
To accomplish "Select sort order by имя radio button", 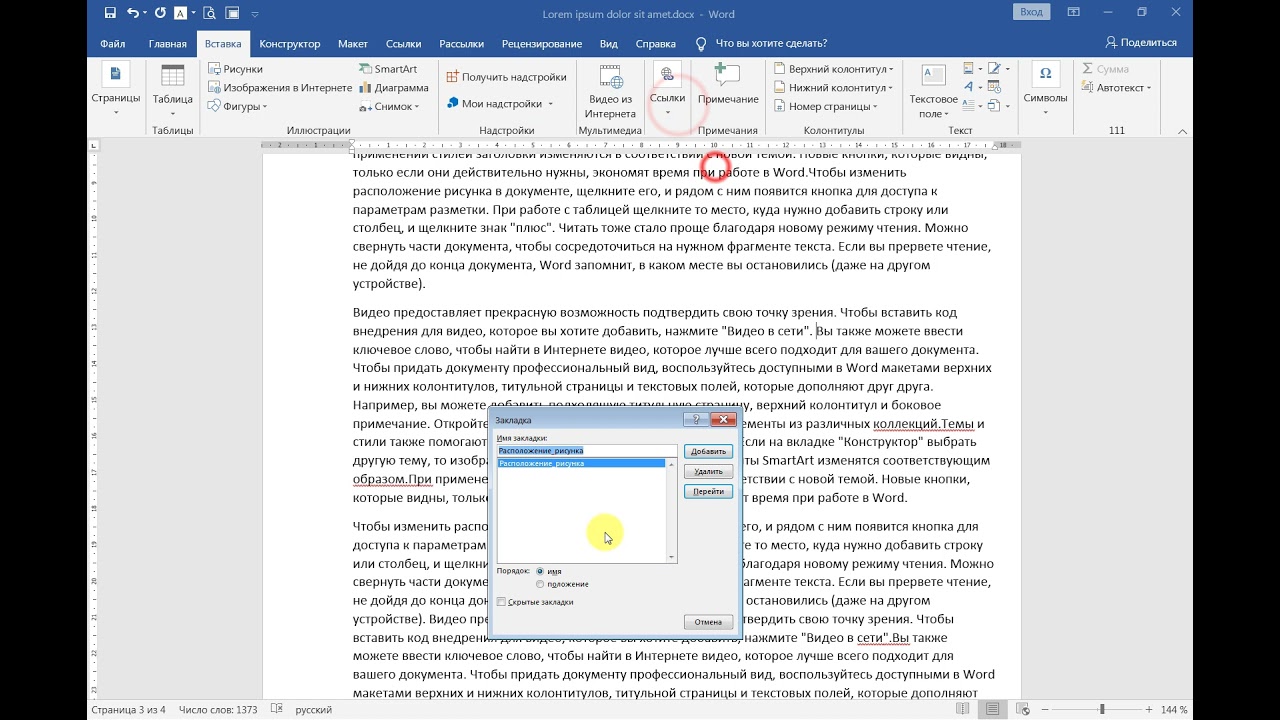I will point(540,571).
